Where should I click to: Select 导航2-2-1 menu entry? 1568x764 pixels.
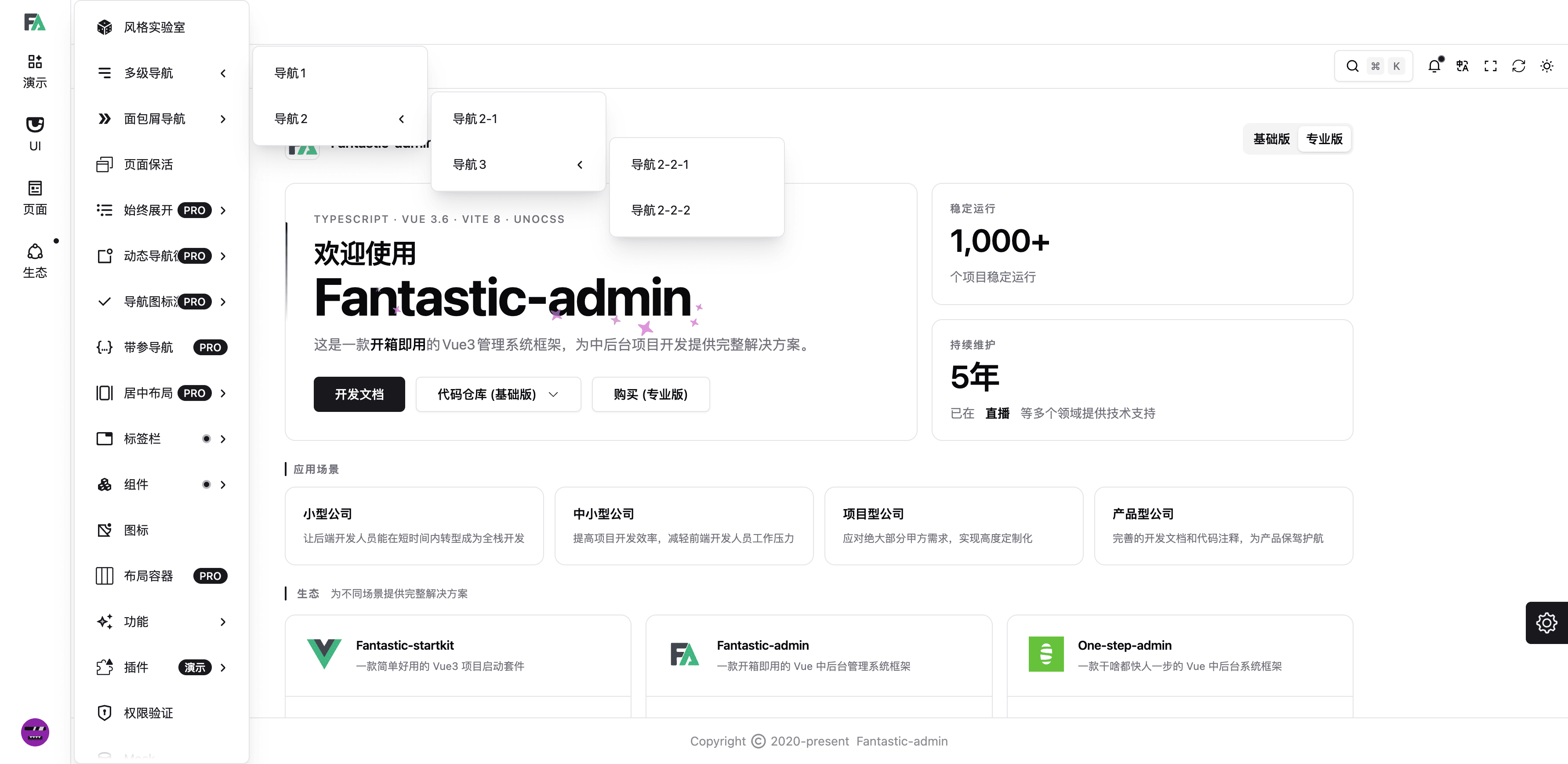click(660, 164)
